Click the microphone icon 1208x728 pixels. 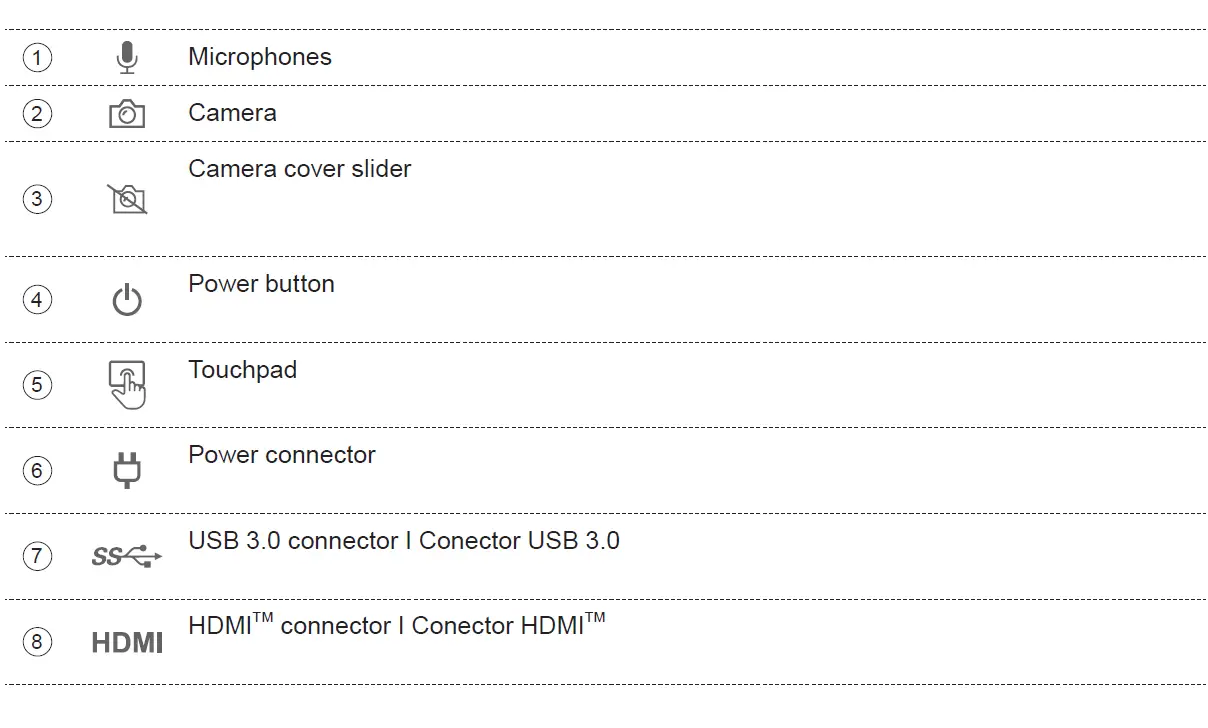[x=126, y=58]
